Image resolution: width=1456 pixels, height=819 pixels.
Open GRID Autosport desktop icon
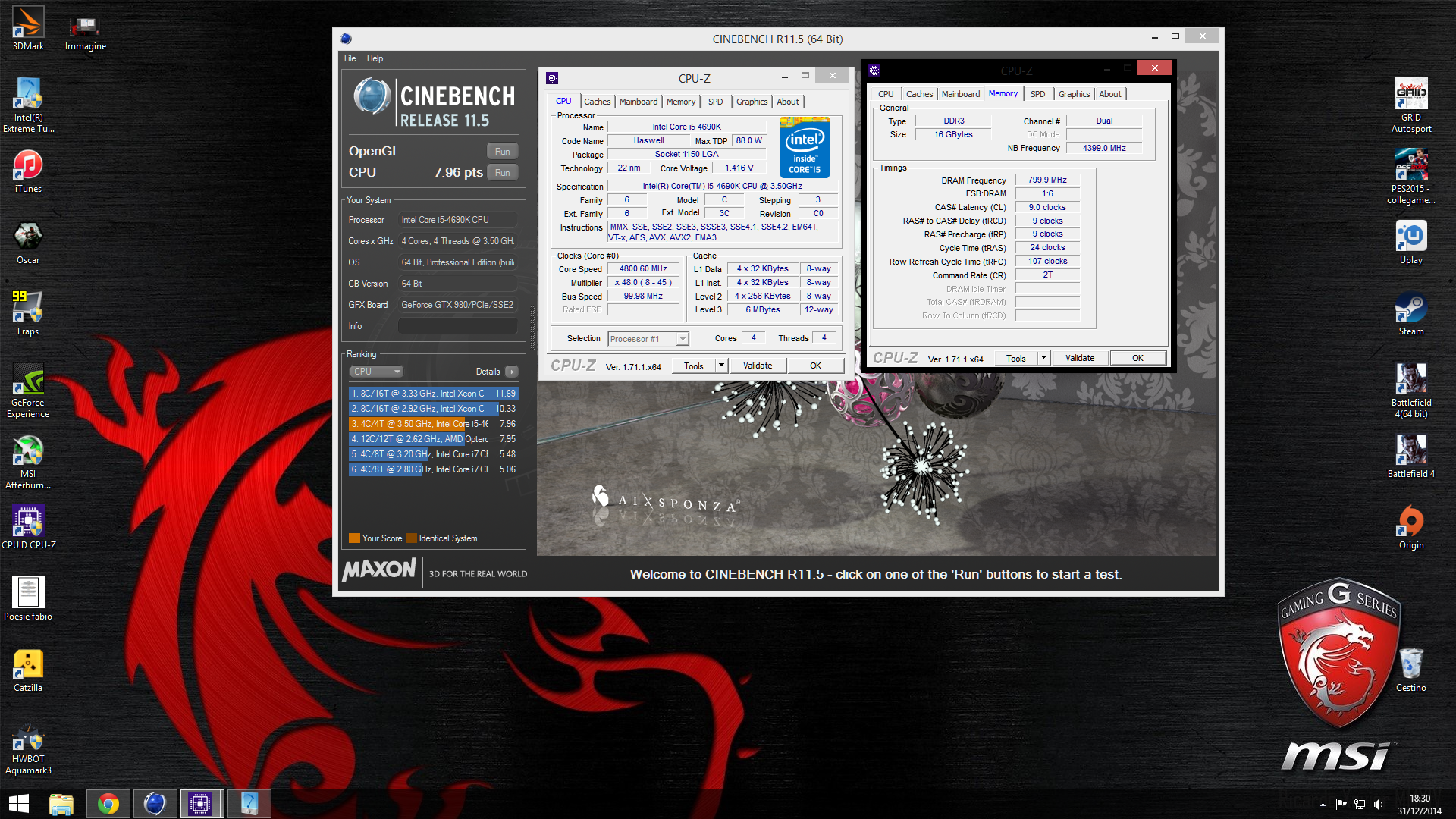pos(1411,105)
